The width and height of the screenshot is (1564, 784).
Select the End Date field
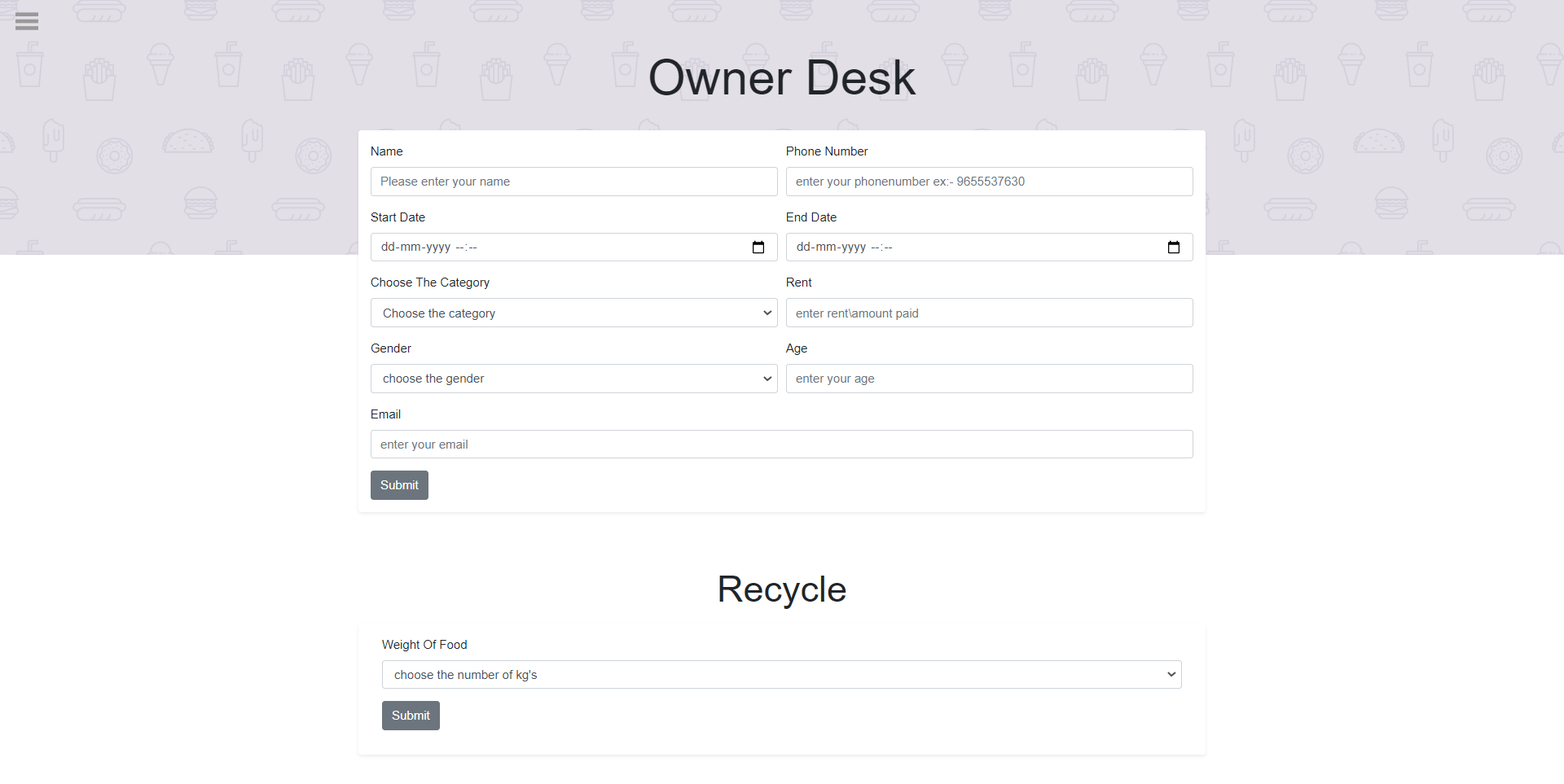click(x=989, y=247)
